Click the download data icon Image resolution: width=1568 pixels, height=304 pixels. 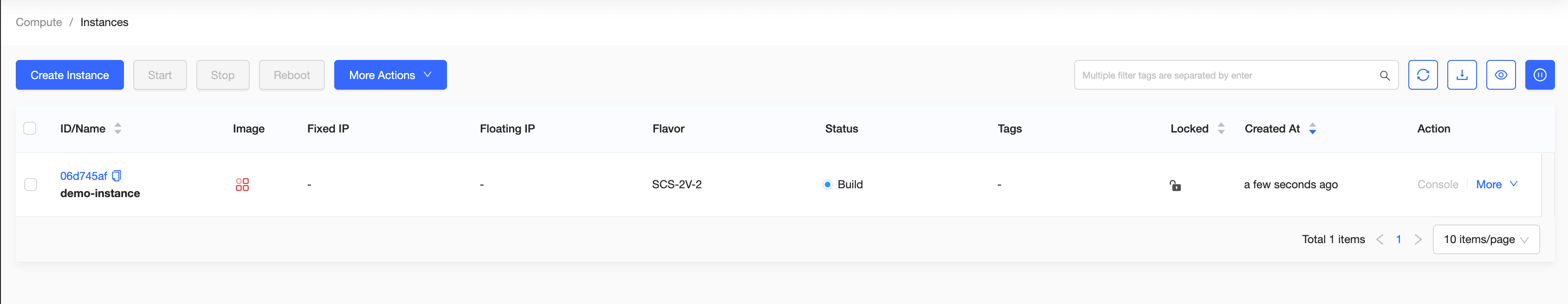tap(1462, 75)
